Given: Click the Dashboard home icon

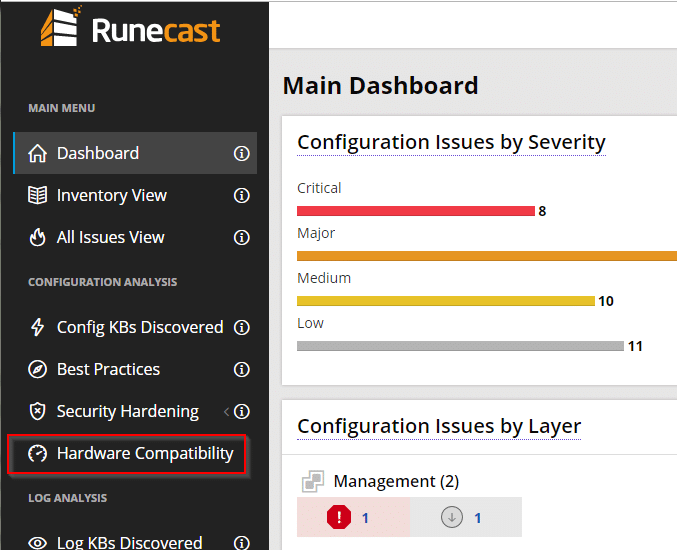Looking at the screenshot, I should point(38,153).
